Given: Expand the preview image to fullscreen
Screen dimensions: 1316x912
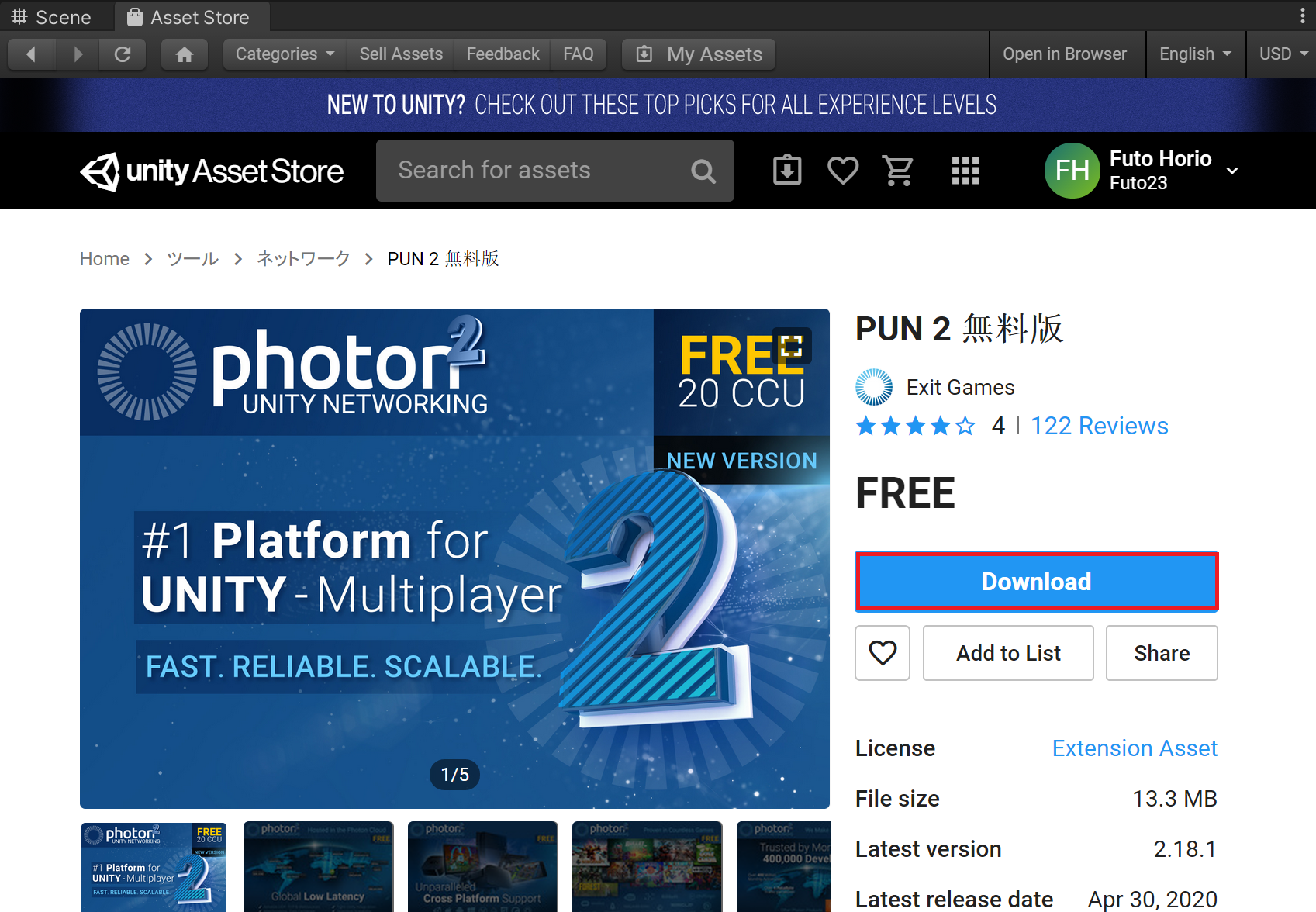Looking at the screenshot, I should tap(792, 346).
